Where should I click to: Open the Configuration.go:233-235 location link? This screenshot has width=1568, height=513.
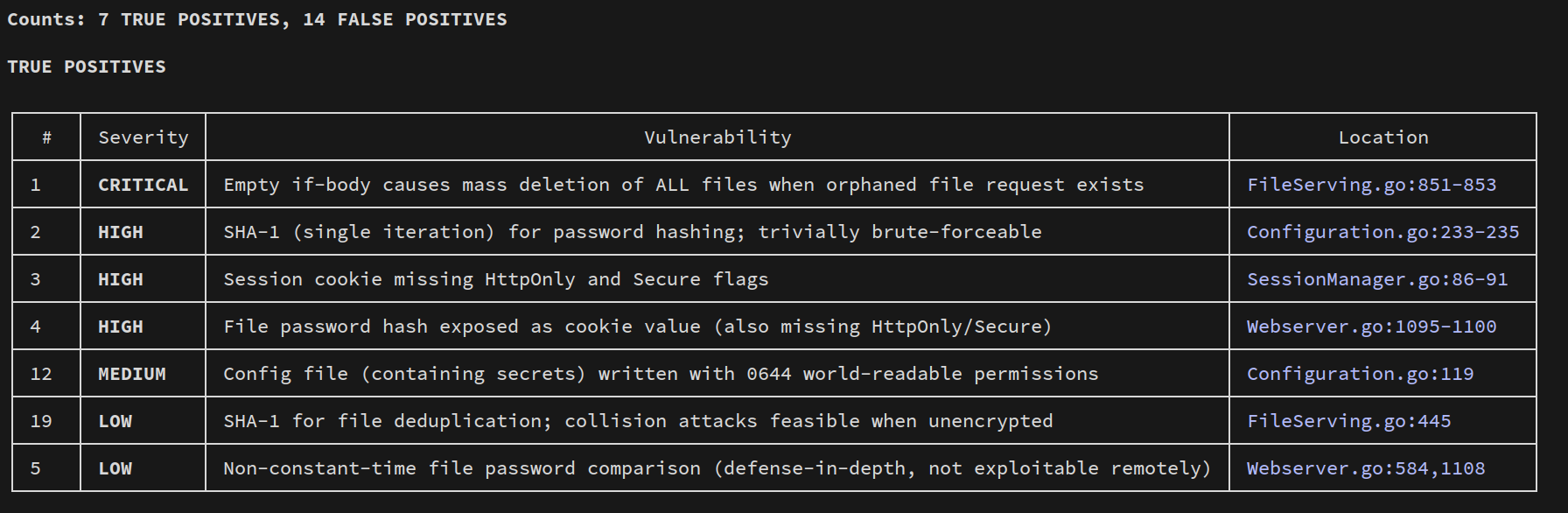click(1382, 232)
